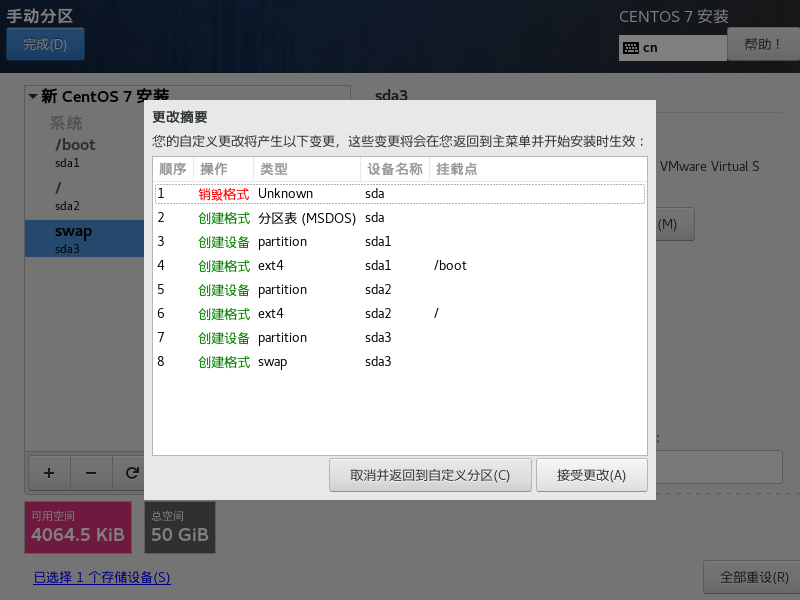The image size is (800, 600).
Task: Open 已选择 1 个存储设备(S) link
Action: tap(101, 578)
